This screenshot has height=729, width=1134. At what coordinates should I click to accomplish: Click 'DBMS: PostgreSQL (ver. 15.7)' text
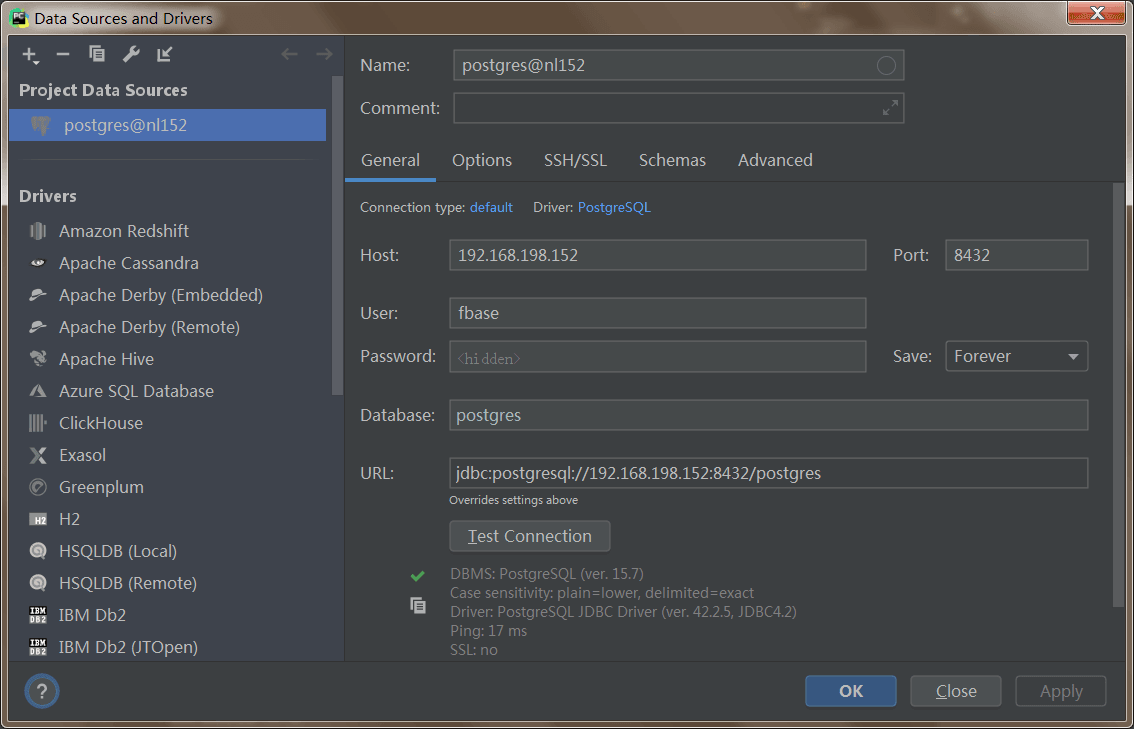[547, 574]
